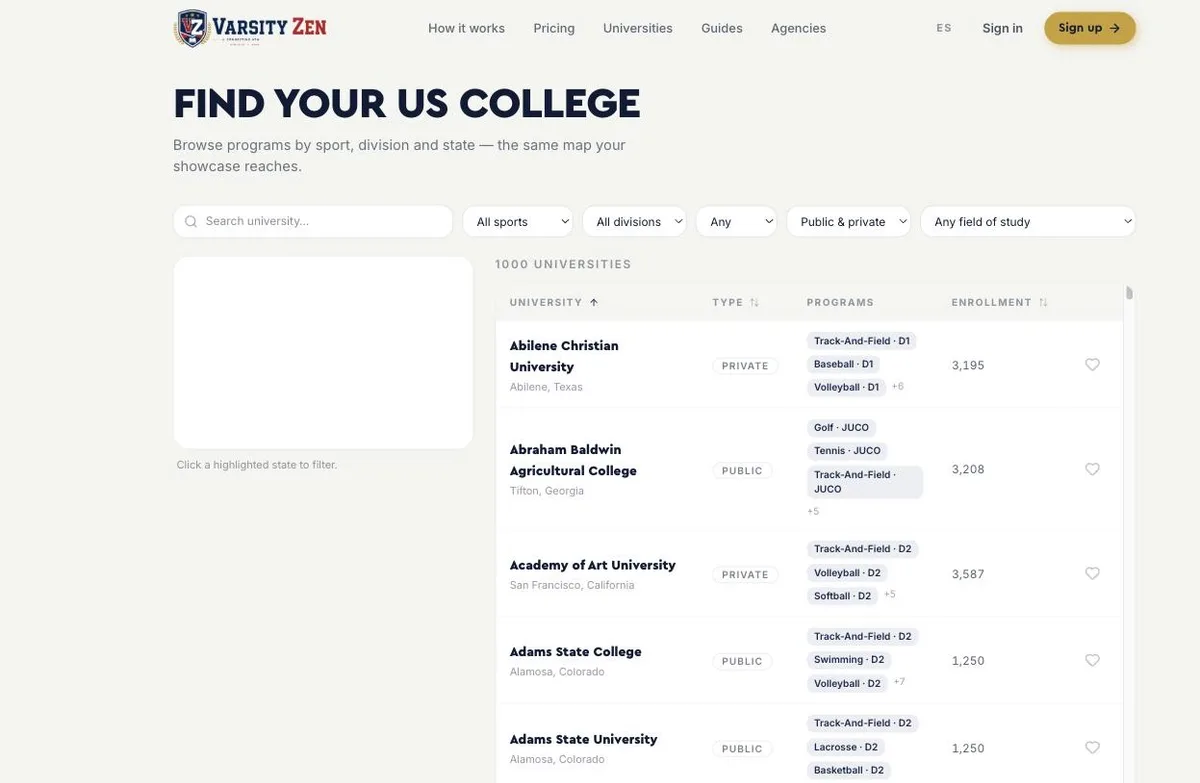1200x783 pixels.
Task: Open the All sports dropdown
Action: 518,222
